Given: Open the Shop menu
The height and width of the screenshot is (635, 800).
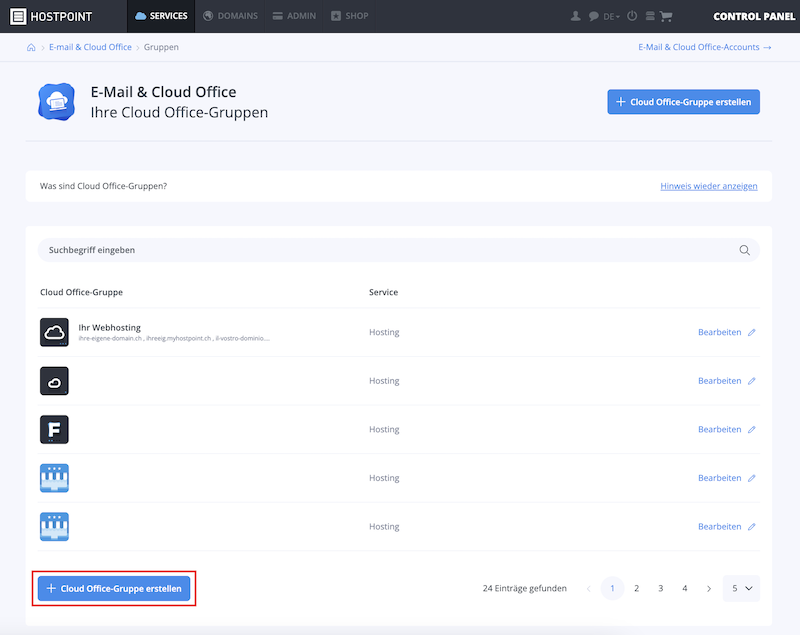Looking at the screenshot, I should [349, 16].
